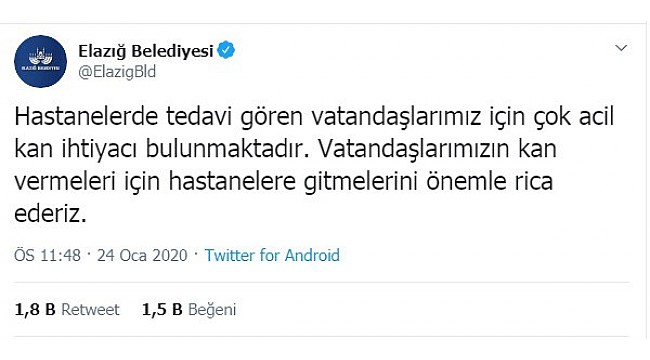Click the ÖS 11:48 timestamp
Viewport: 650px width, 360px height.
pyautogui.click(x=47, y=255)
